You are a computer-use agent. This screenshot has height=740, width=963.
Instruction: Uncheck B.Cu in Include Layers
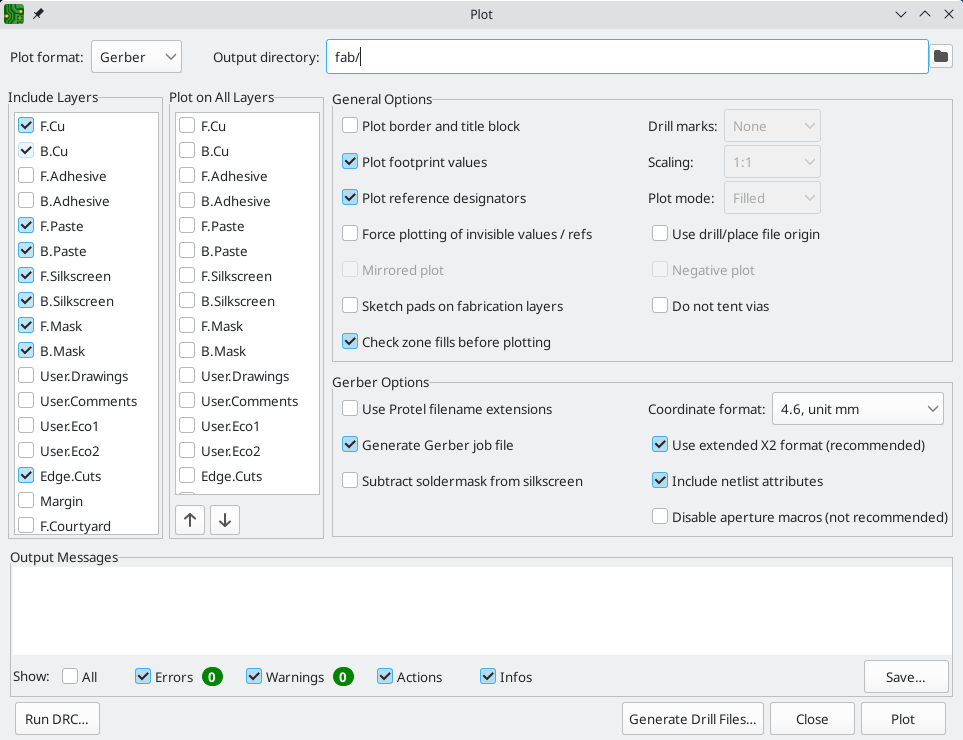(x=26, y=150)
